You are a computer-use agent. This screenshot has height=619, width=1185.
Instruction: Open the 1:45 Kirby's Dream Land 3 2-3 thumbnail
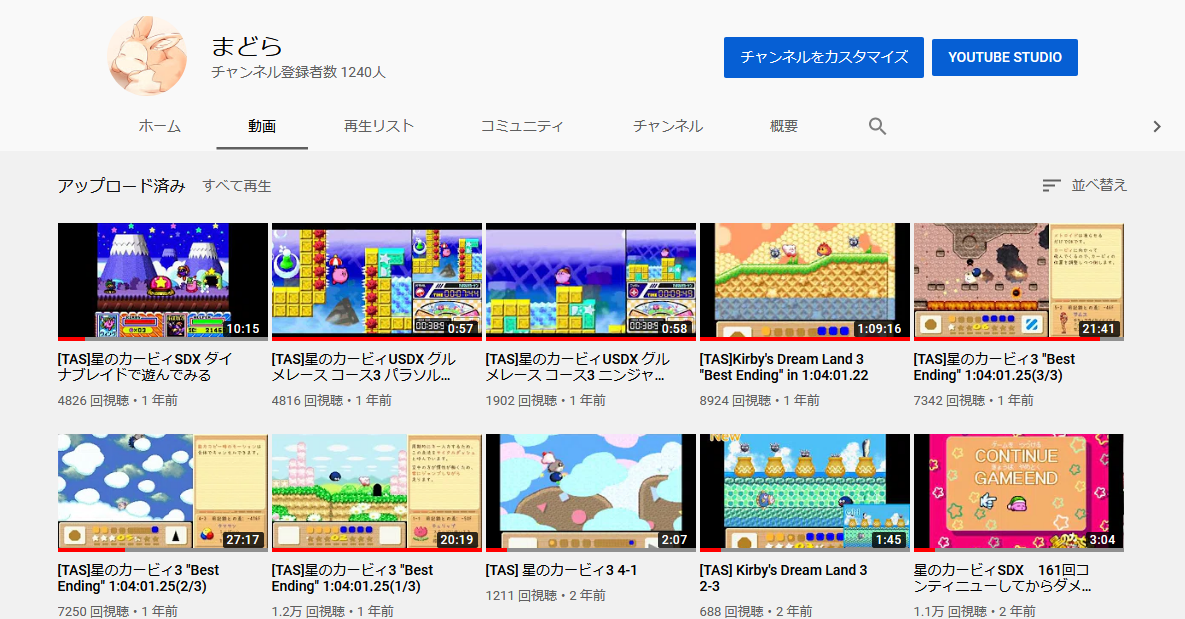pos(805,492)
